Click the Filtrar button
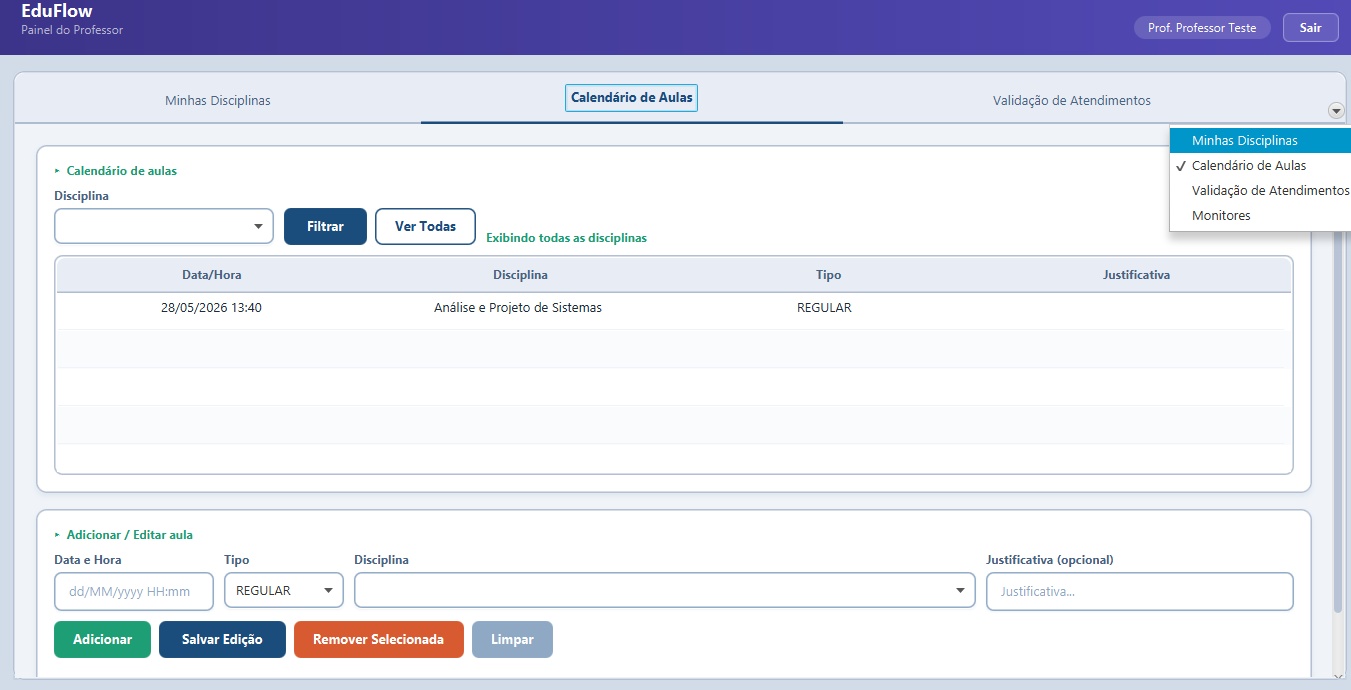 click(325, 226)
